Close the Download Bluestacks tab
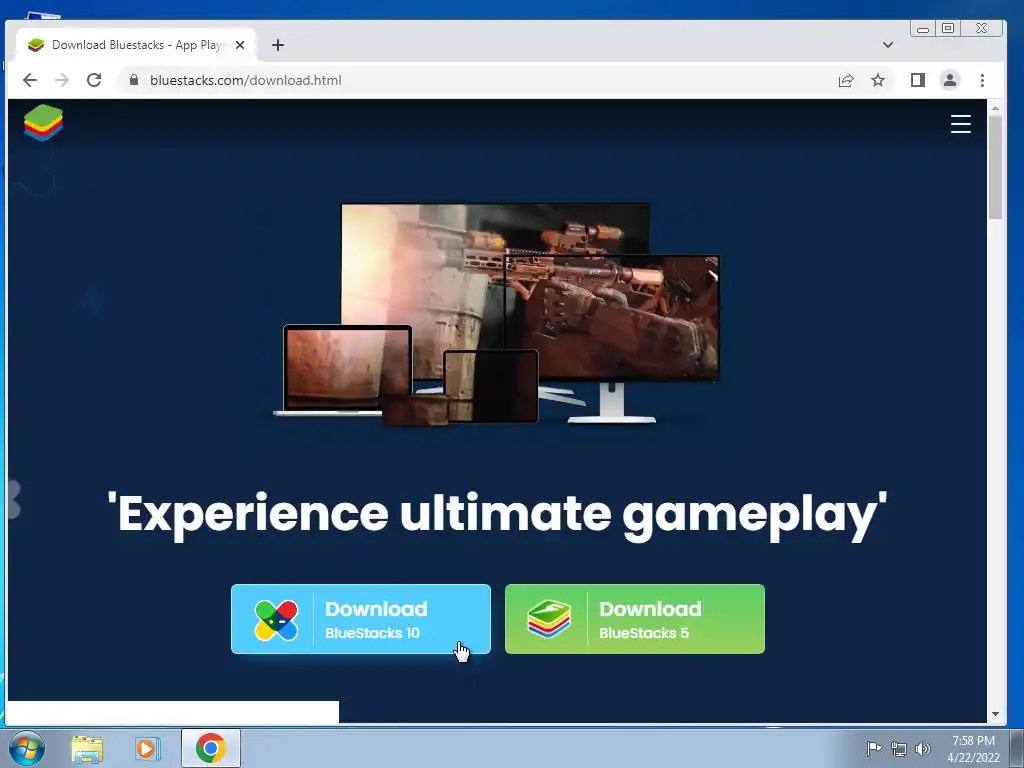The height and width of the screenshot is (768, 1024). (240, 45)
